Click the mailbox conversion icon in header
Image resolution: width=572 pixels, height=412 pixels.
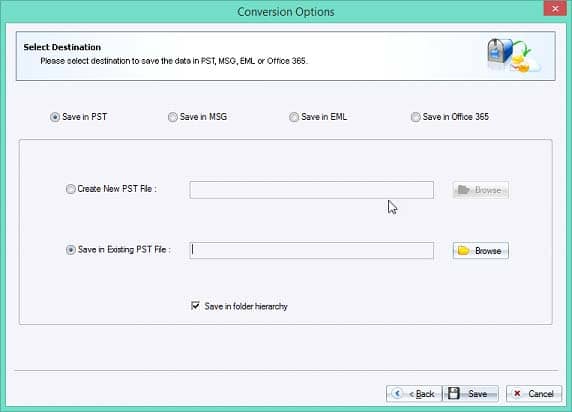514,55
